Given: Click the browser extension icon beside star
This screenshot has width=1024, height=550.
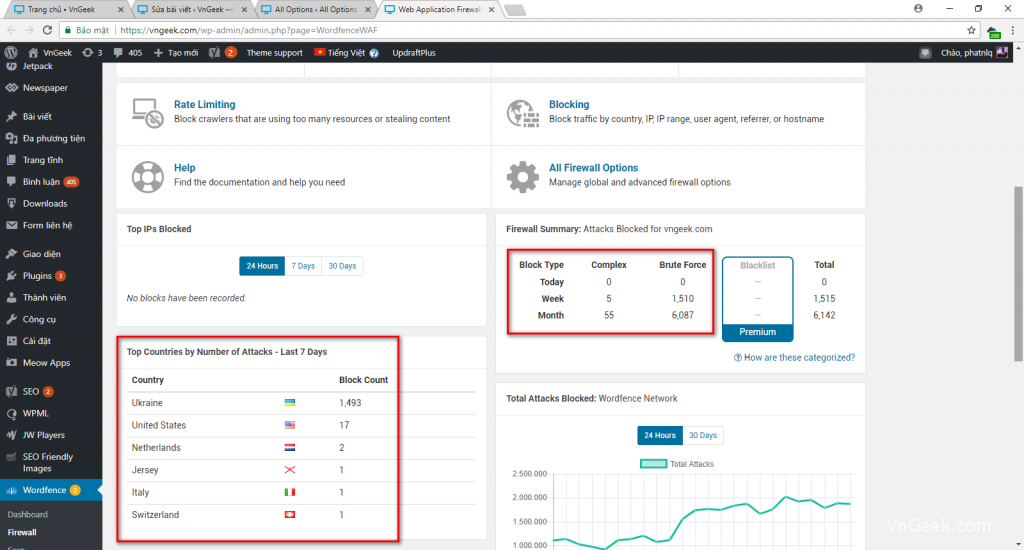Looking at the screenshot, I should (993, 31).
